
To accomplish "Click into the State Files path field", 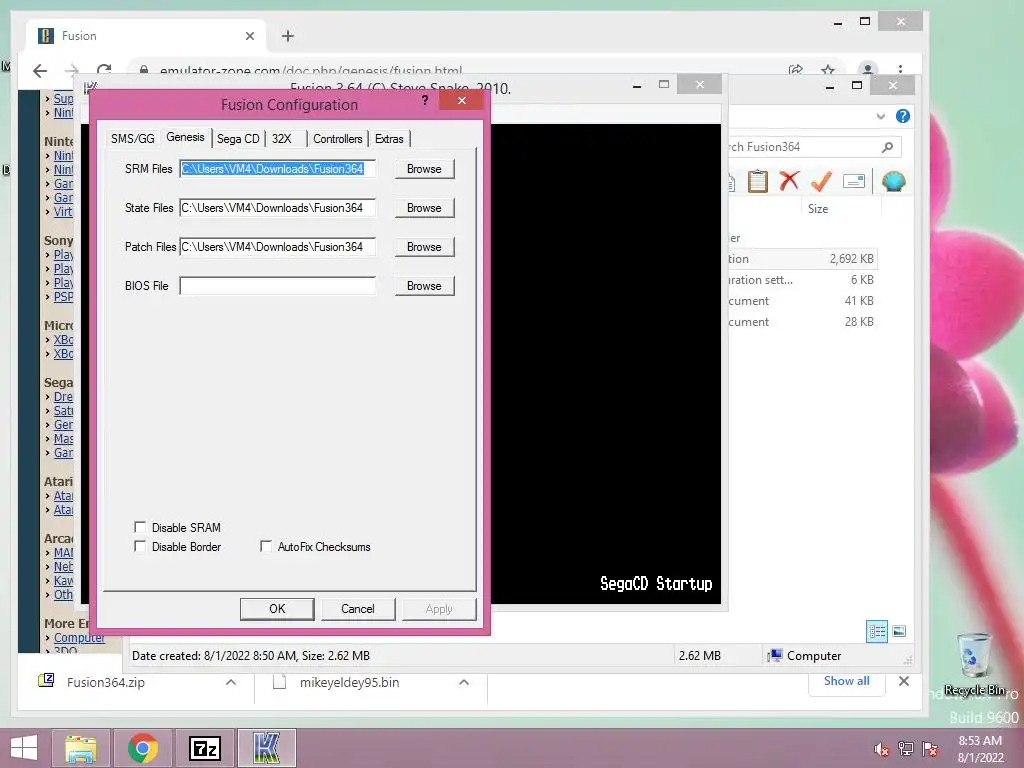I will click(278, 208).
